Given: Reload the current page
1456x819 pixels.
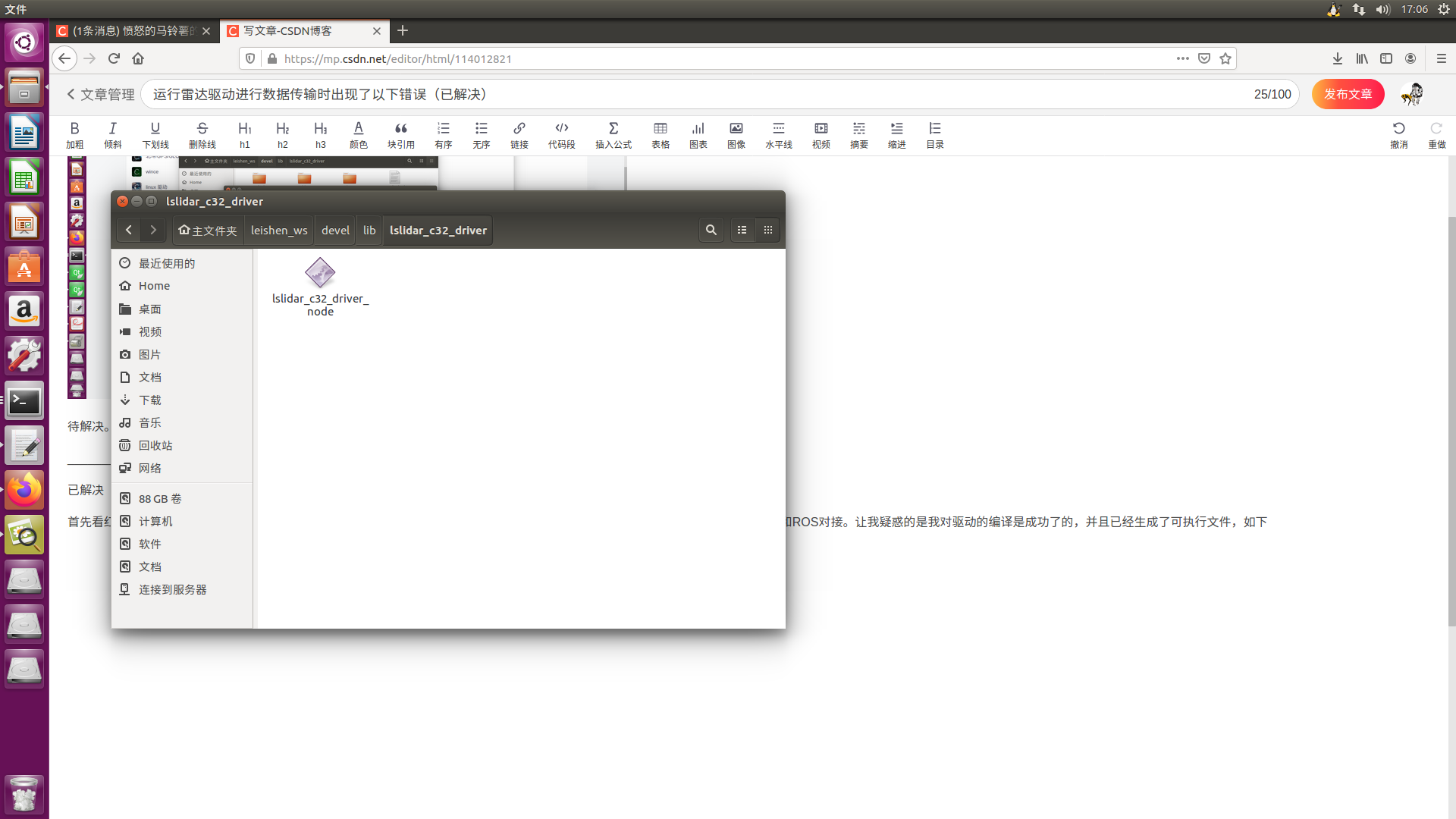Looking at the screenshot, I should point(114,58).
